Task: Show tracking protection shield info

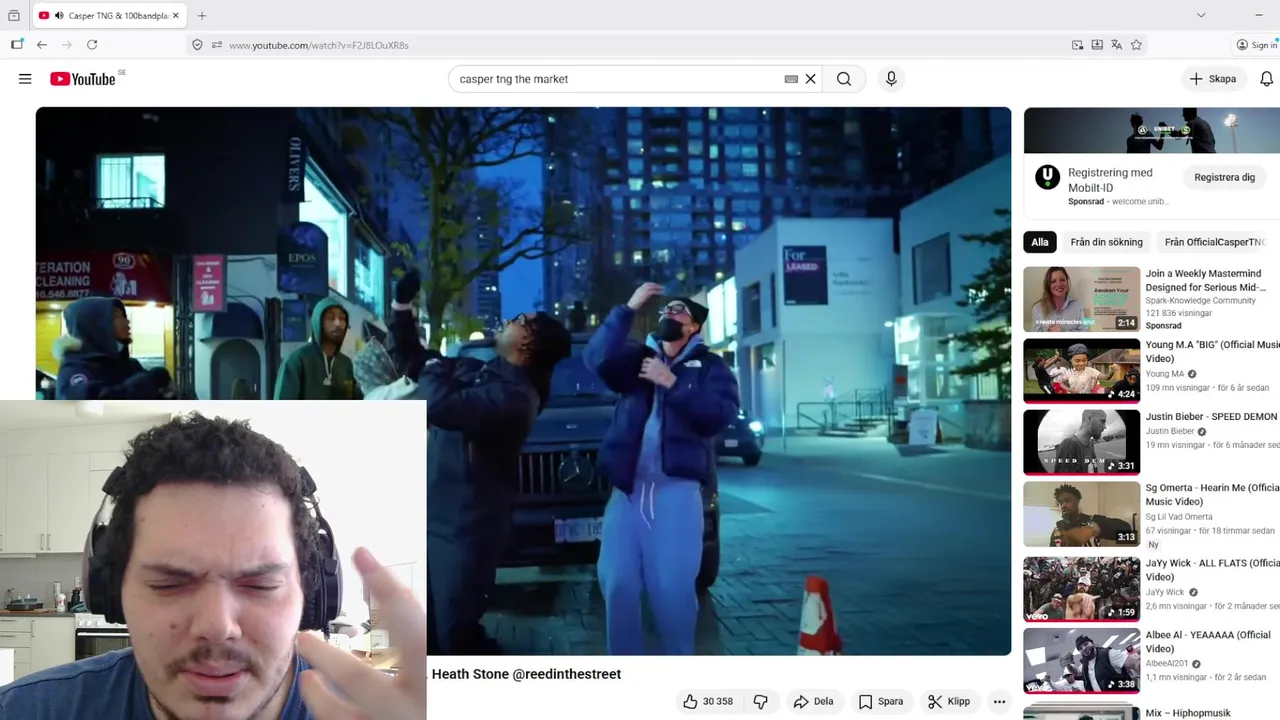Action: 197,45
